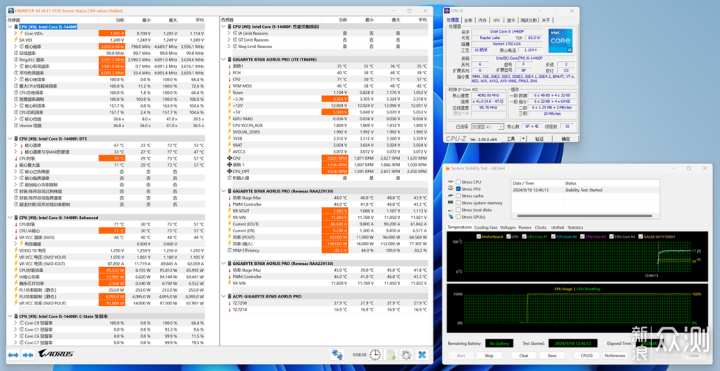Open HWiNFO sensor settings gear icon
Viewport: 720px width, 371px height.
tap(406, 355)
